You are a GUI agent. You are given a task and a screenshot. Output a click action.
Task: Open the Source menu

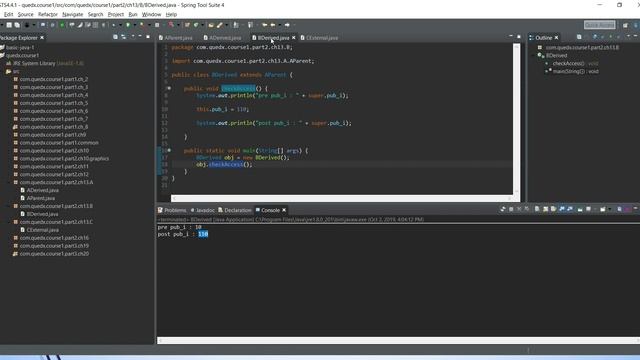coord(25,14)
